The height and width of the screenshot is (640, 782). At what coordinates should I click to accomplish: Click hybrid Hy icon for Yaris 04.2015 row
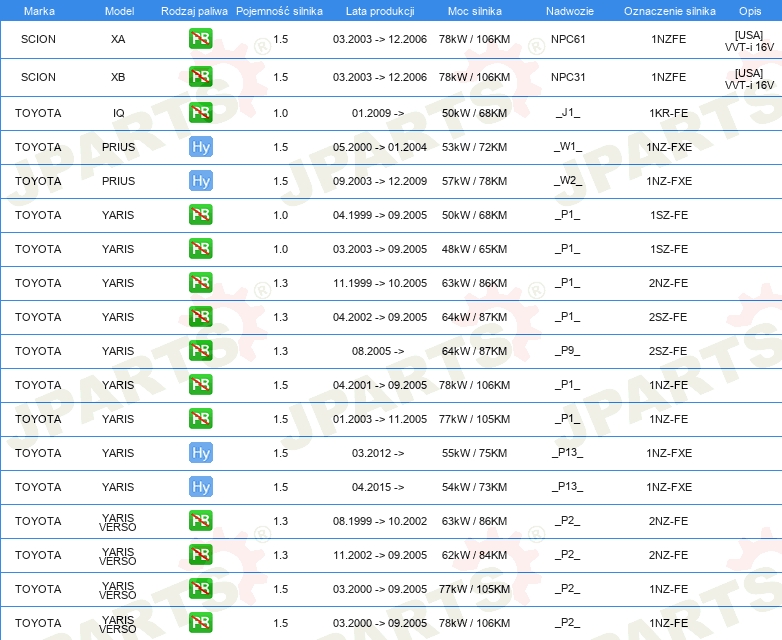point(200,486)
